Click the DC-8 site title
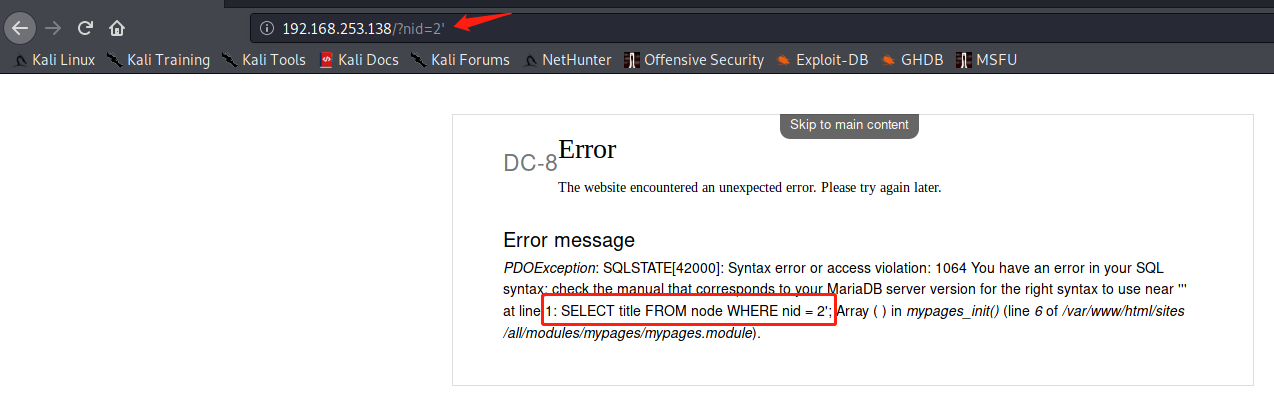1274x410 pixels. click(x=530, y=164)
